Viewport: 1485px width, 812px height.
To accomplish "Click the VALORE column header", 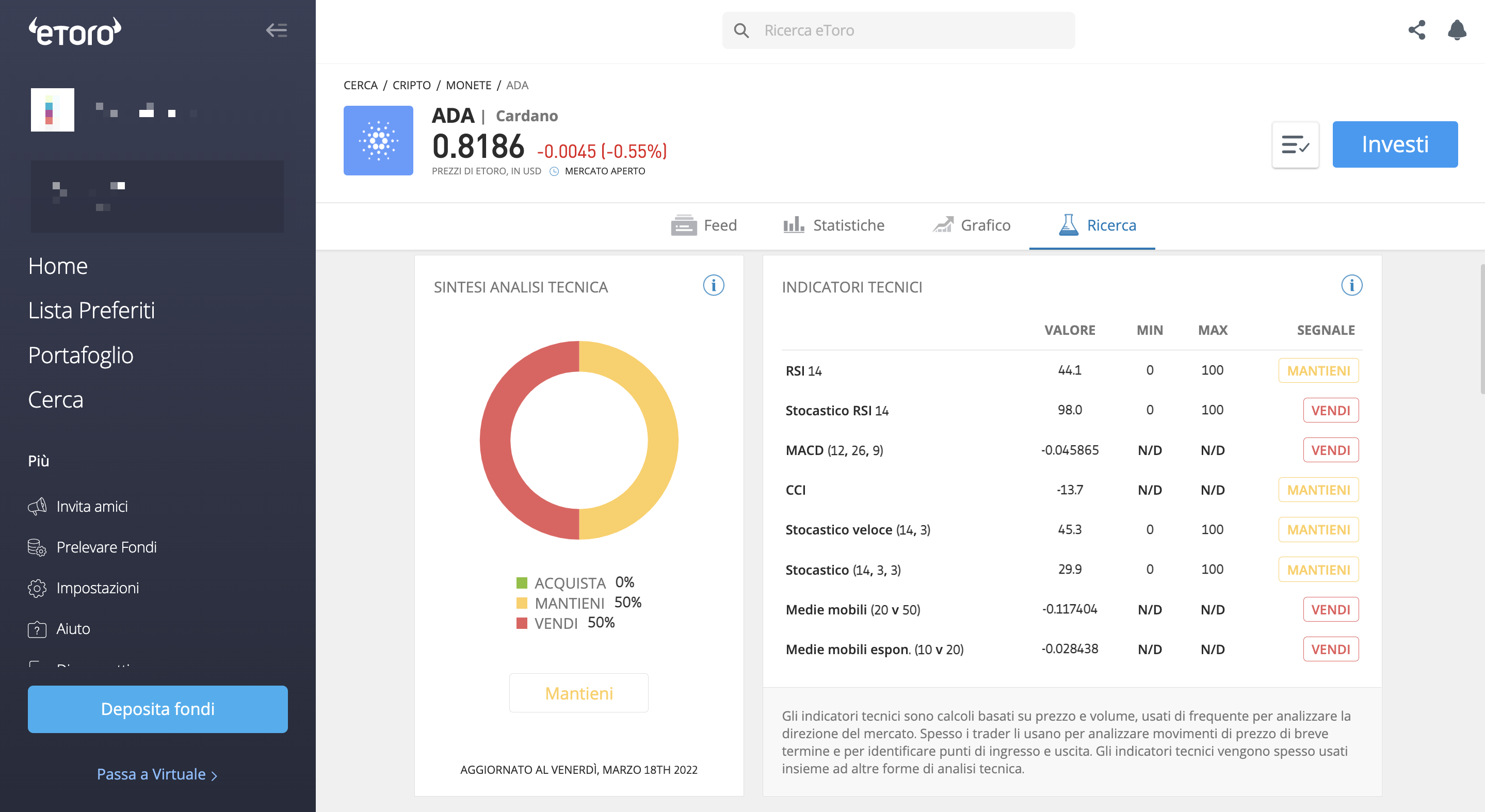I will 1070,330.
